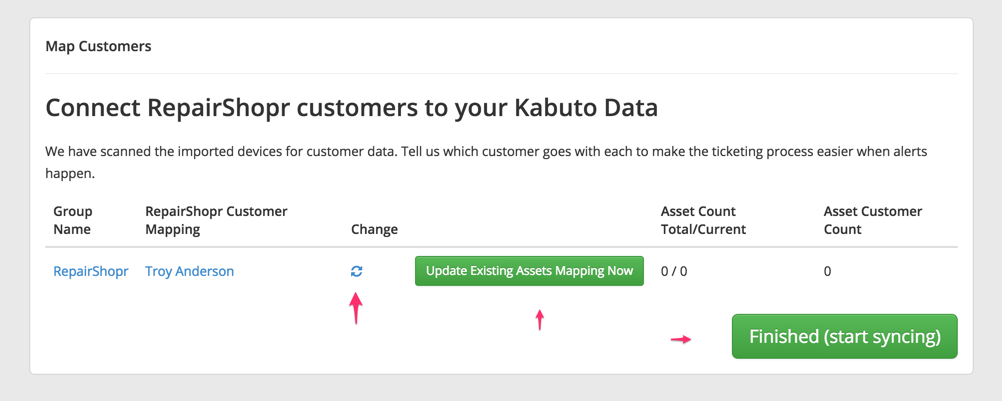
Task: Click the Map Customers panel title
Action: coord(98,47)
